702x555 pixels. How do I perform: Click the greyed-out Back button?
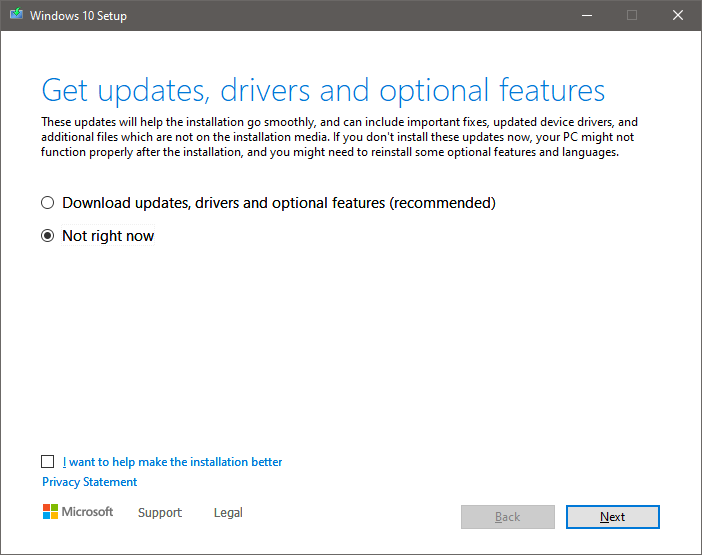pyautogui.click(x=508, y=517)
